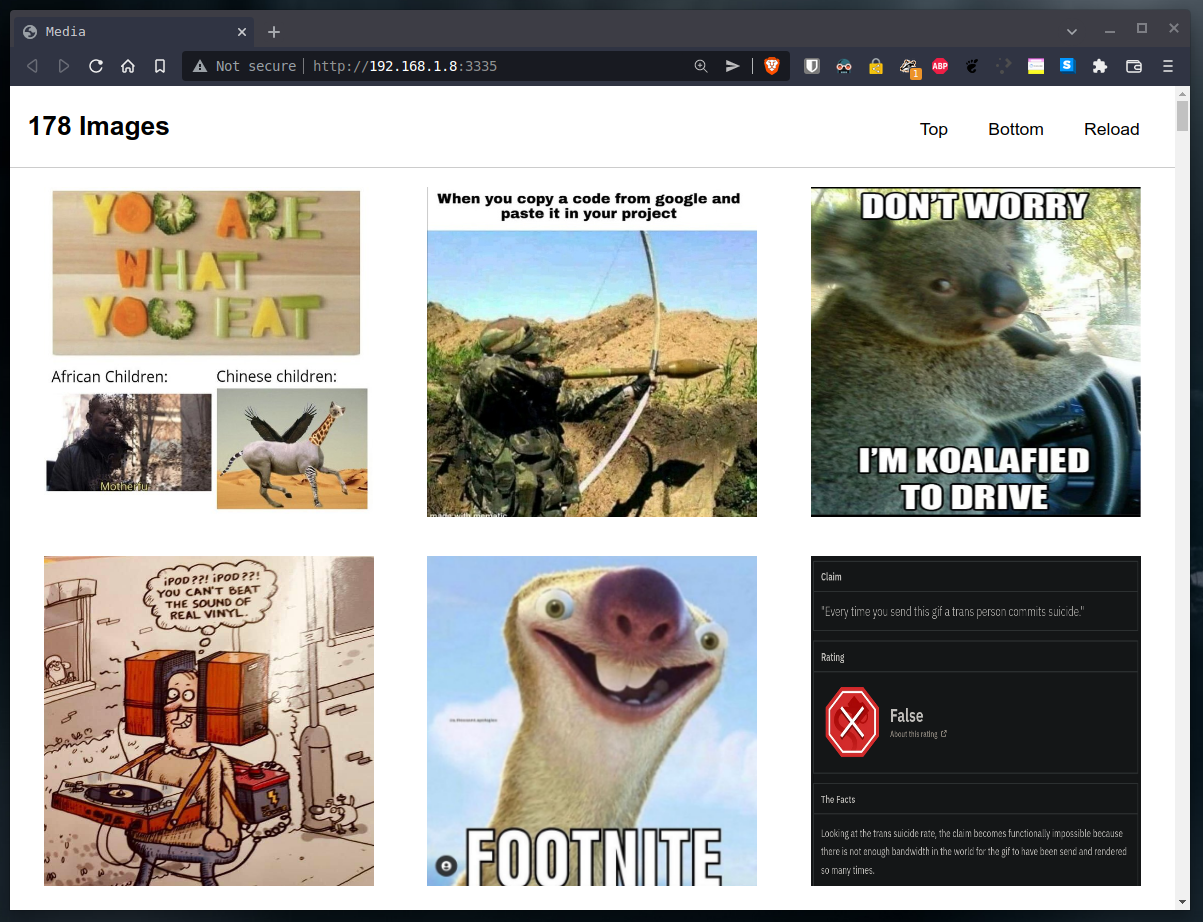Open the tab search dropdown chevron
The width and height of the screenshot is (1203, 922).
[x=1072, y=31]
